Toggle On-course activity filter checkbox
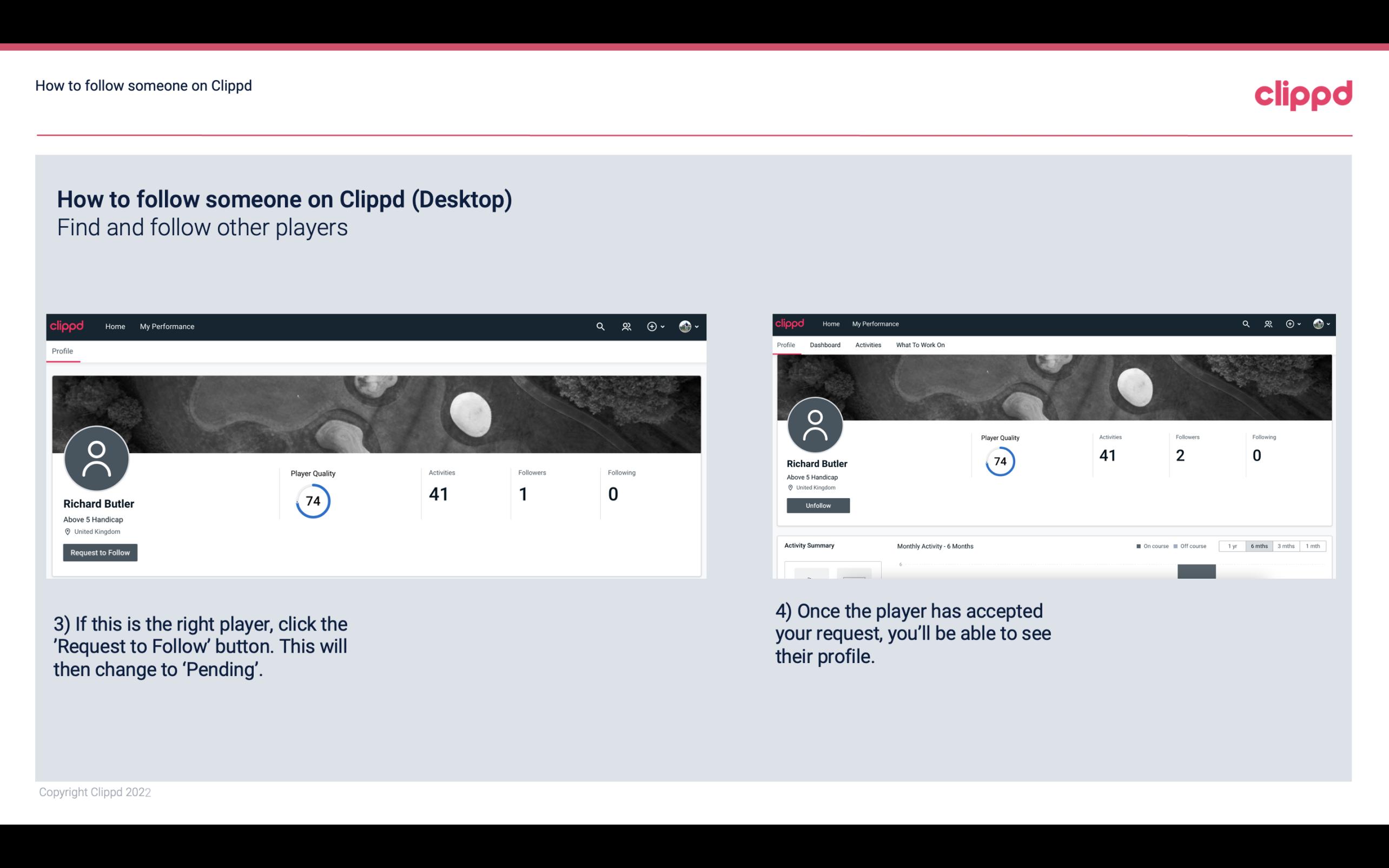 (x=1135, y=546)
